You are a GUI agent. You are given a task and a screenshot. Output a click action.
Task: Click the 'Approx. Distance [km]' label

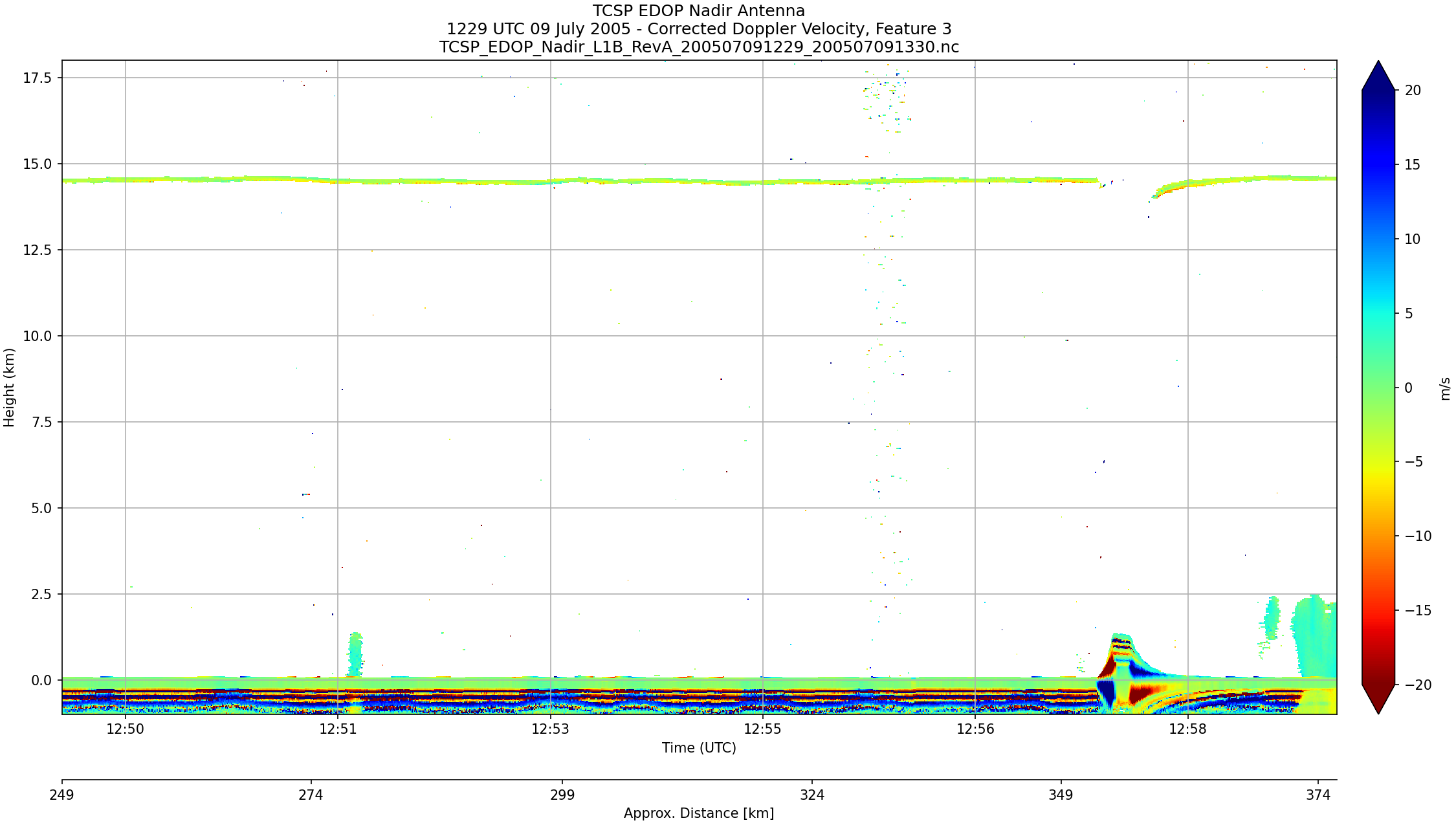pyautogui.click(x=699, y=813)
